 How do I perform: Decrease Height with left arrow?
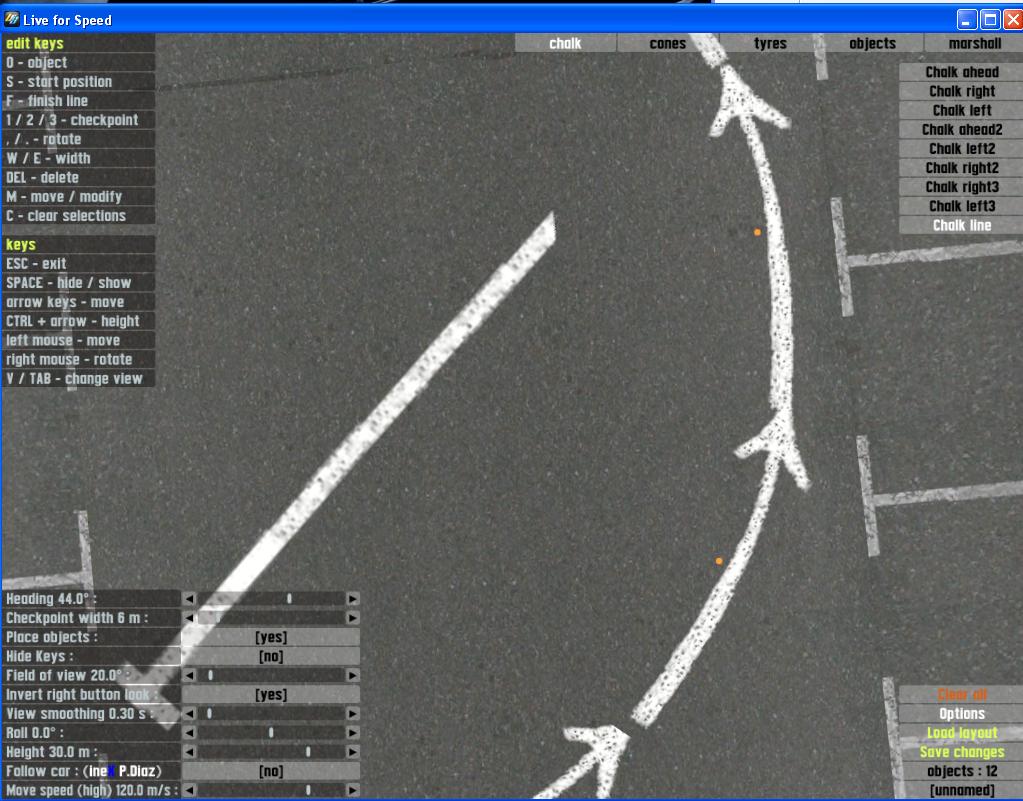pyautogui.click(x=189, y=752)
